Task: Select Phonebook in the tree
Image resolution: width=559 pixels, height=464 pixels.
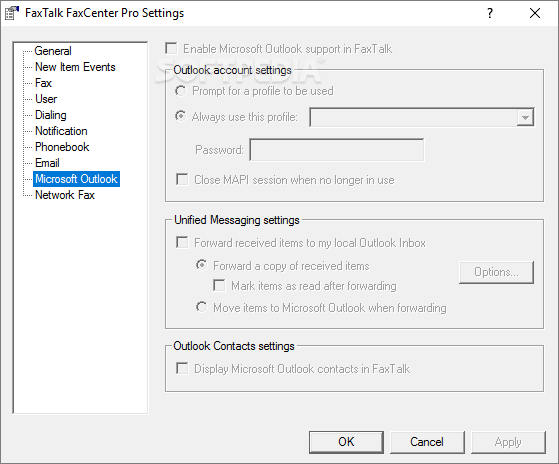Action: [62, 147]
